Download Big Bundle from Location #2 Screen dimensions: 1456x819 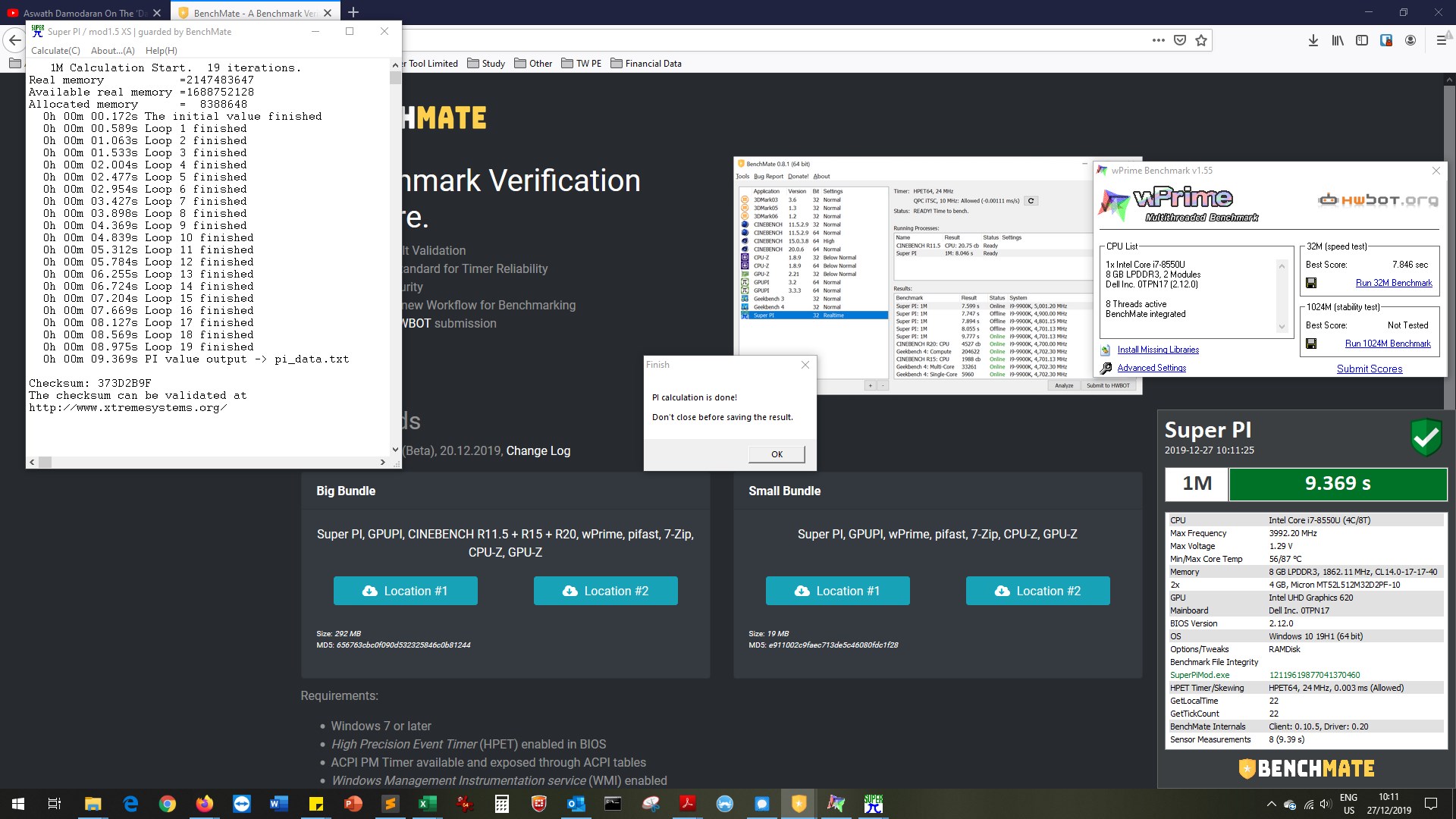606,591
